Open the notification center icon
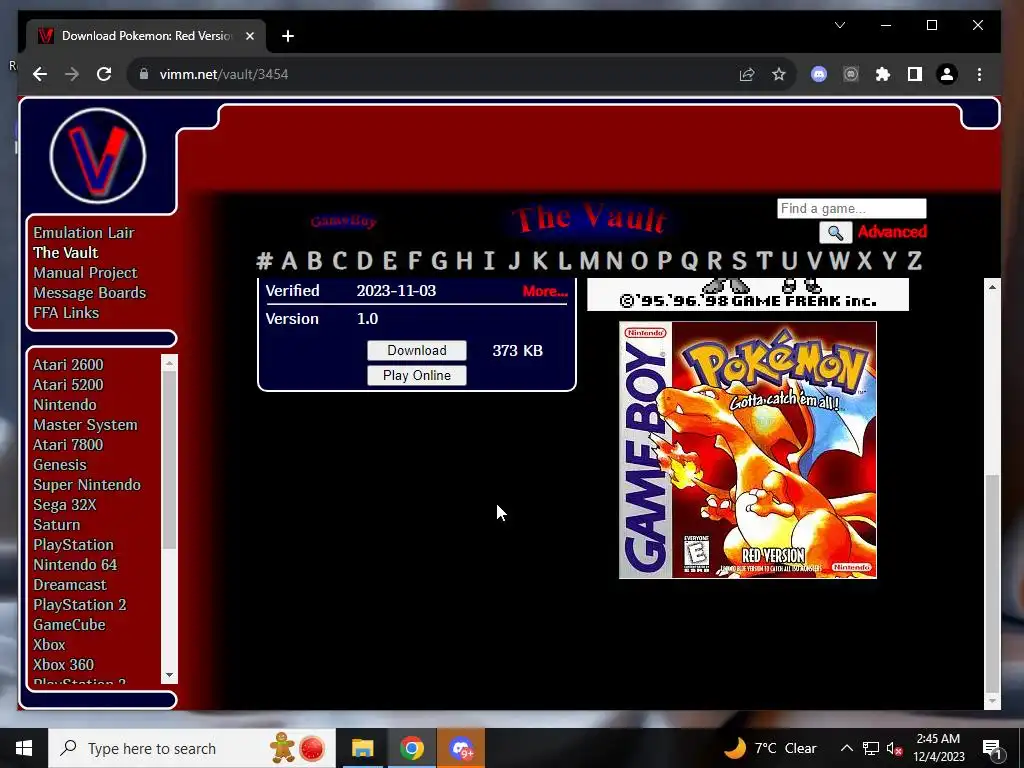The height and width of the screenshot is (768, 1024). (x=992, y=748)
